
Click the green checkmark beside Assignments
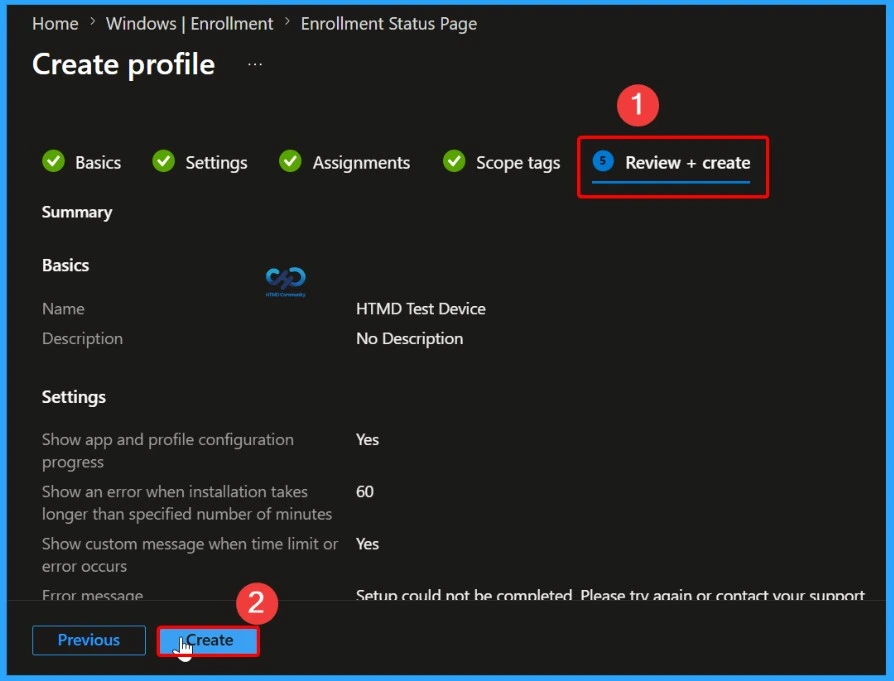pos(290,161)
